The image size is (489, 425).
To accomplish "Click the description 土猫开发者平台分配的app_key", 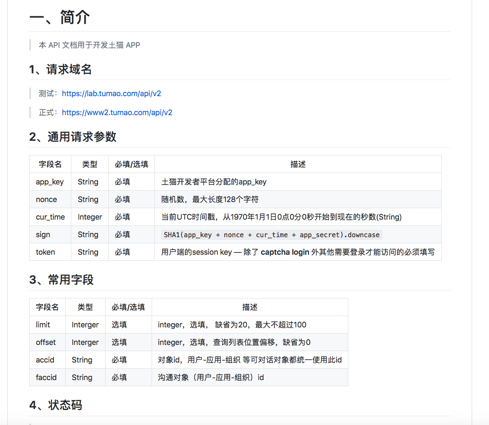I will pyautogui.click(x=214, y=182).
